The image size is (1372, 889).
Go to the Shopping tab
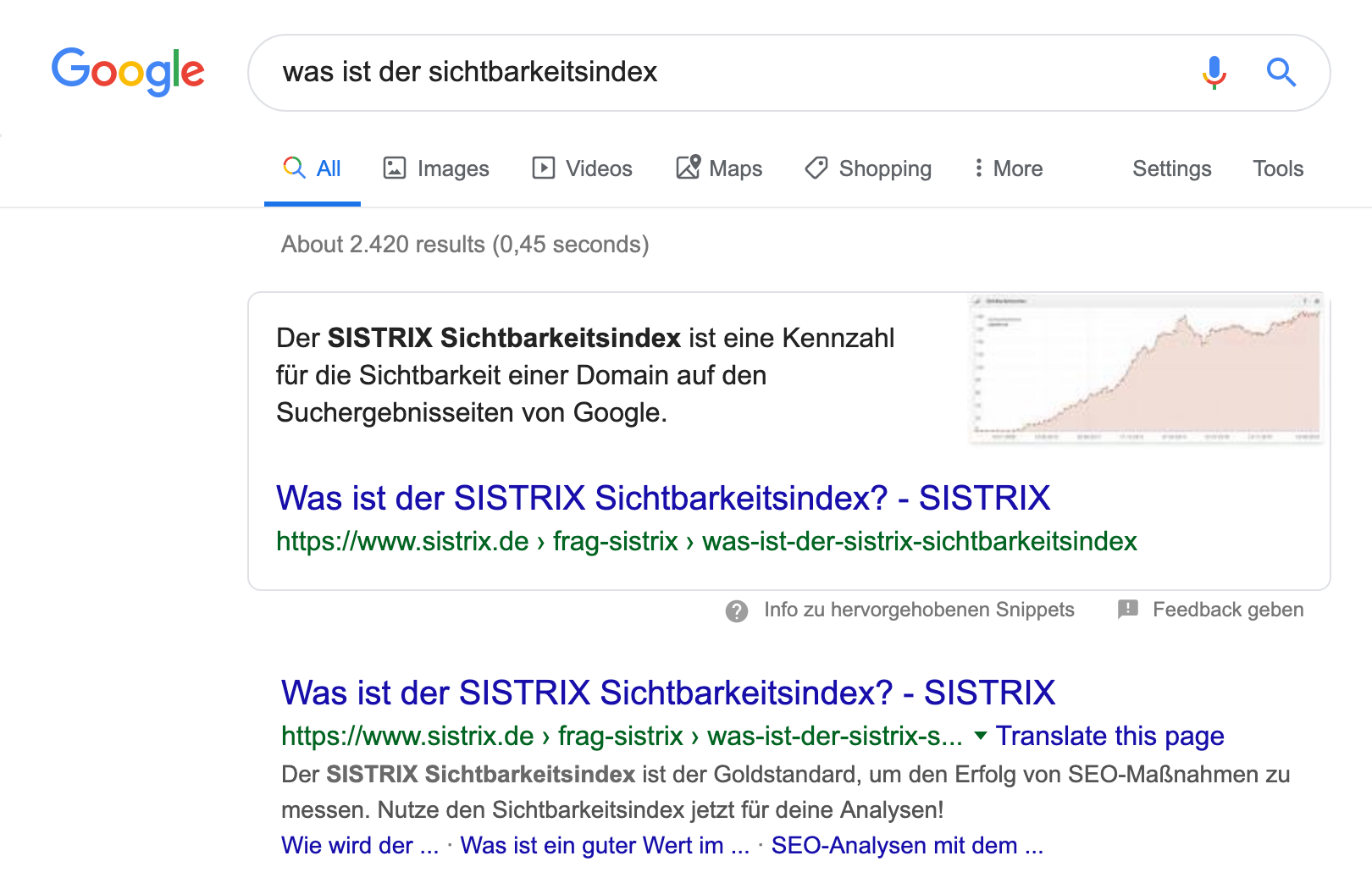[868, 168]
